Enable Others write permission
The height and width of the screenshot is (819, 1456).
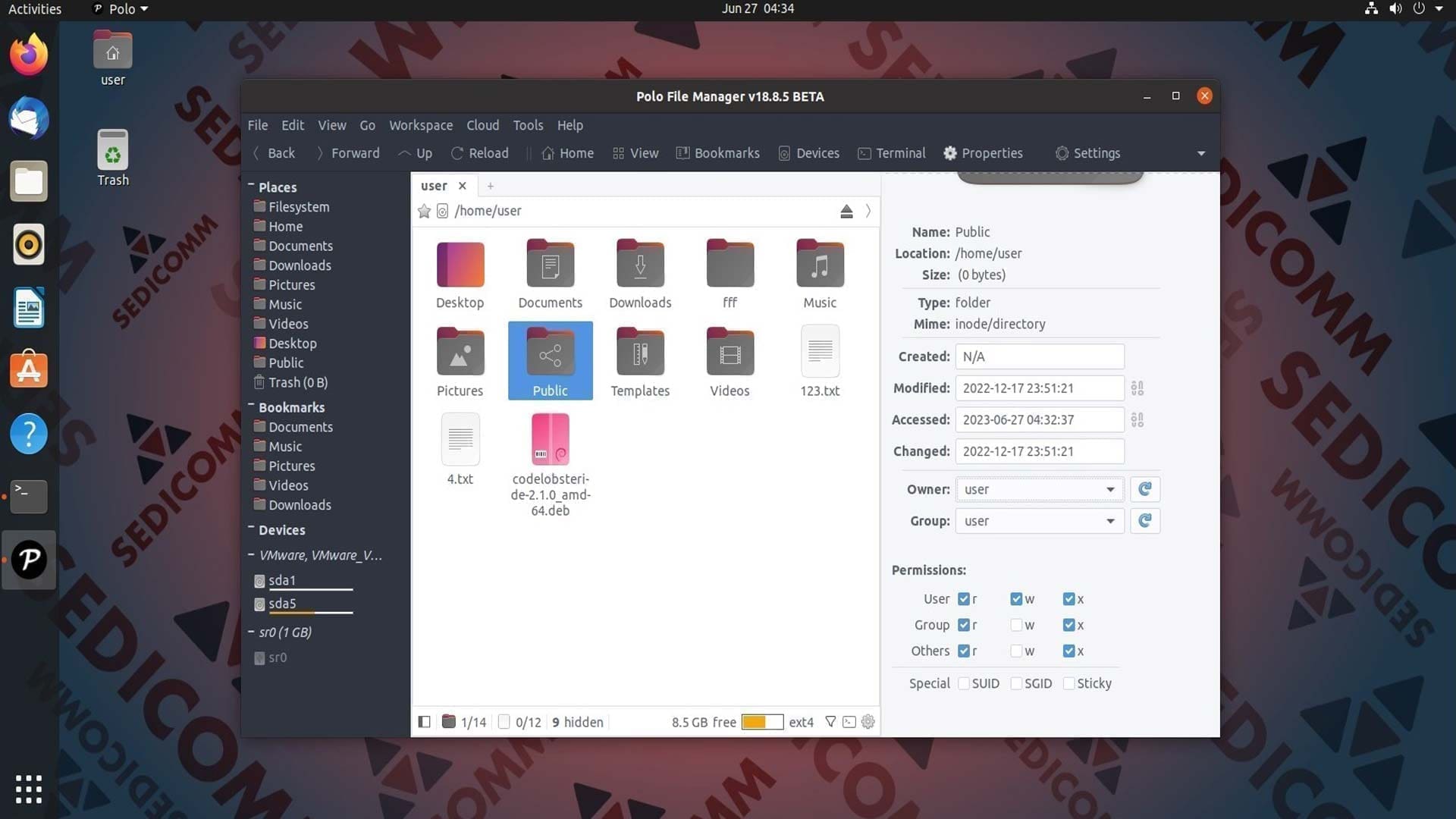(x=1016, y=651)
